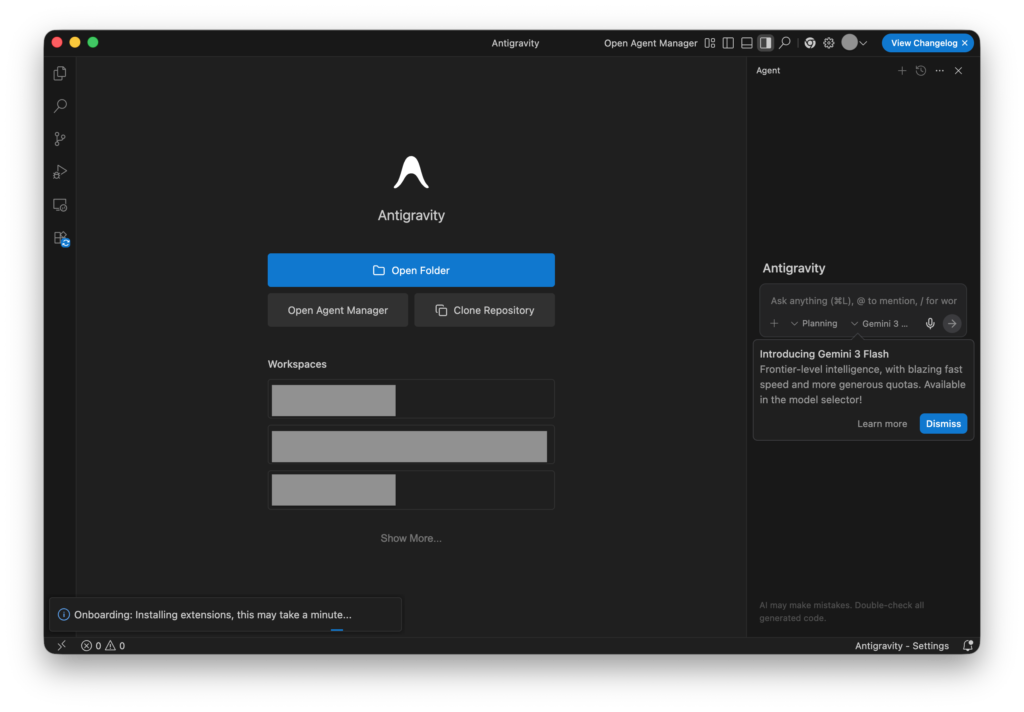Click Open Agent Manager in the title bar
The height and width of the screenshot is (712, 1024).
(x=650, y=43)
